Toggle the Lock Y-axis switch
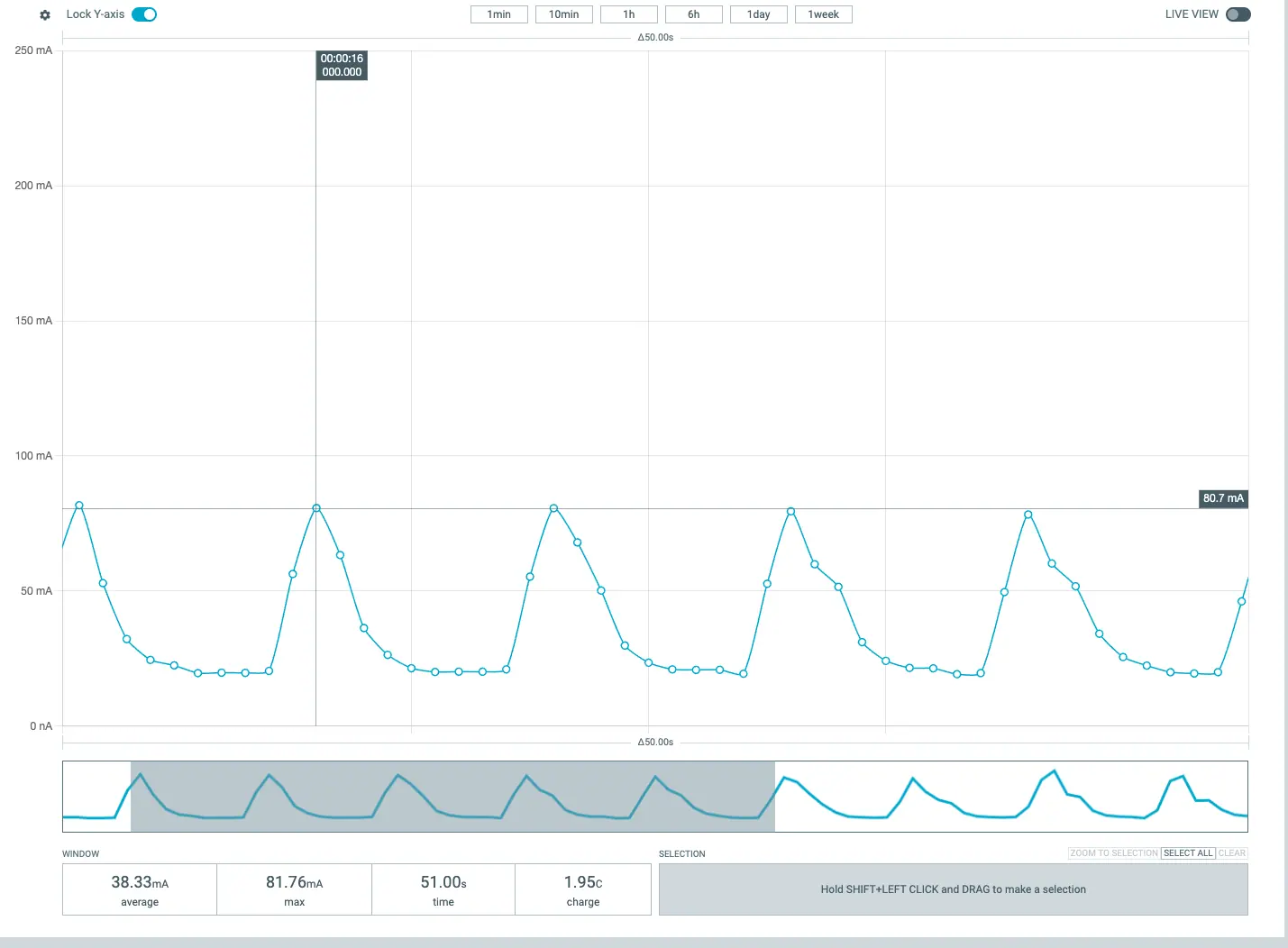 point(144,14)
